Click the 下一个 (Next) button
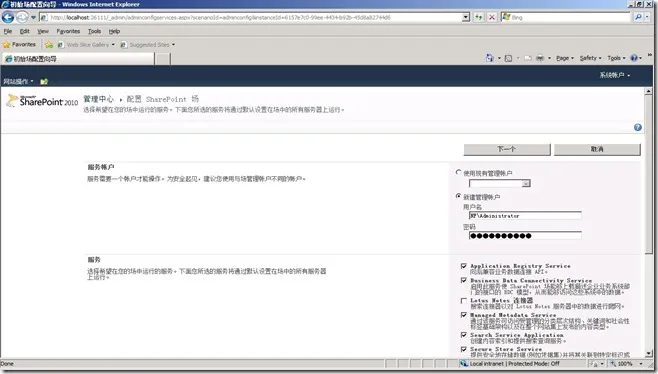658x374 pixels. point(507,149)
